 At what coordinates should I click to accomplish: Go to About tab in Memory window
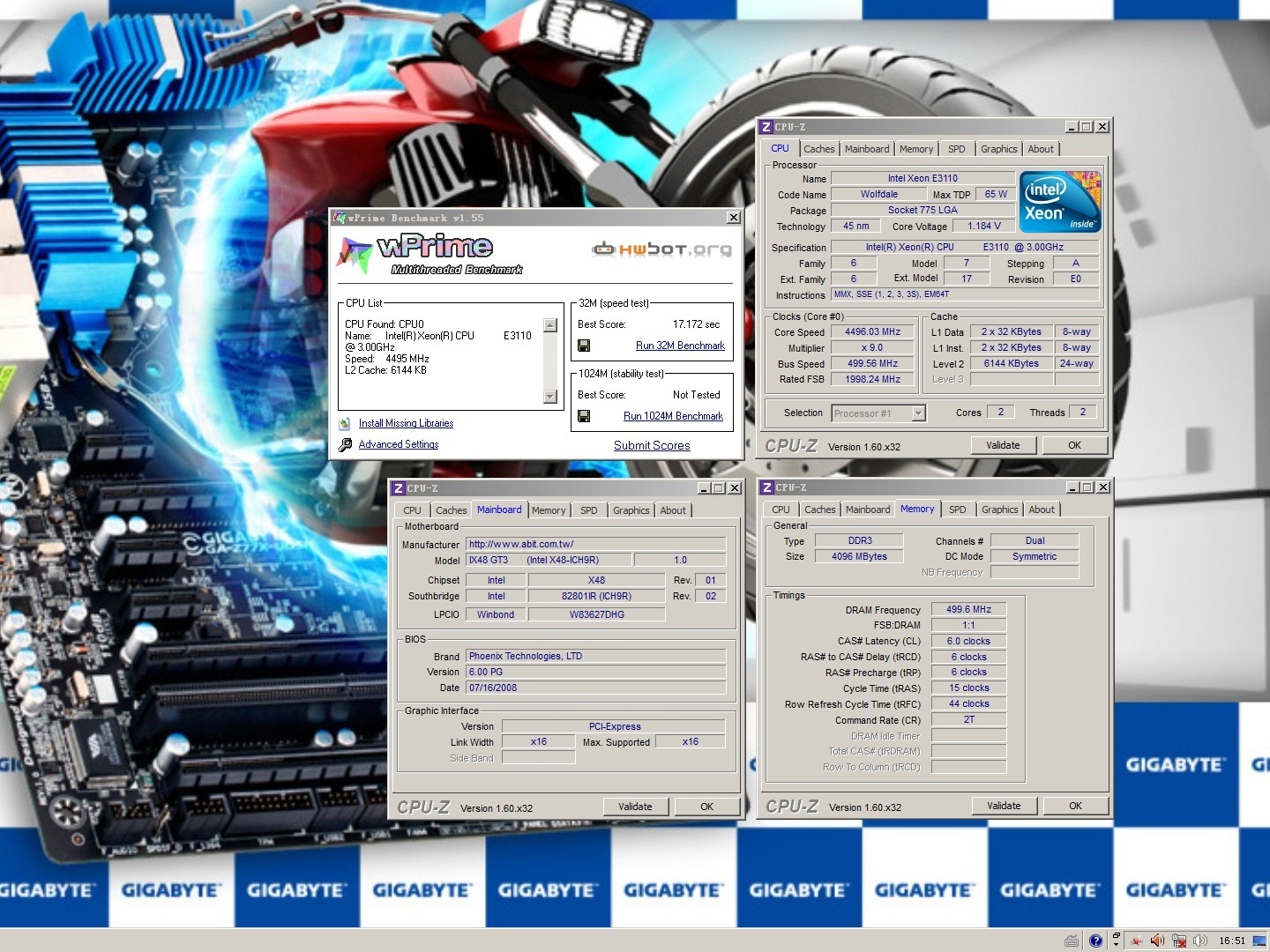coord(1042,509)
